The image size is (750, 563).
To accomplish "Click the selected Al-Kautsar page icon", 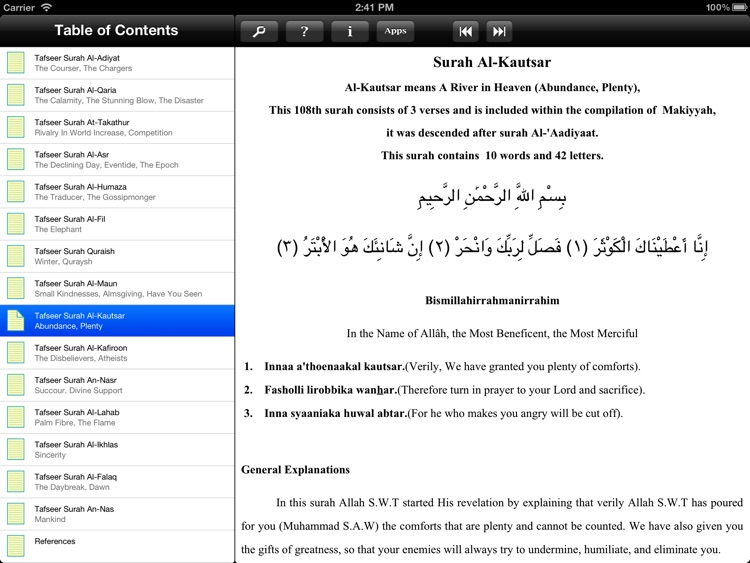I will [16, 320].
